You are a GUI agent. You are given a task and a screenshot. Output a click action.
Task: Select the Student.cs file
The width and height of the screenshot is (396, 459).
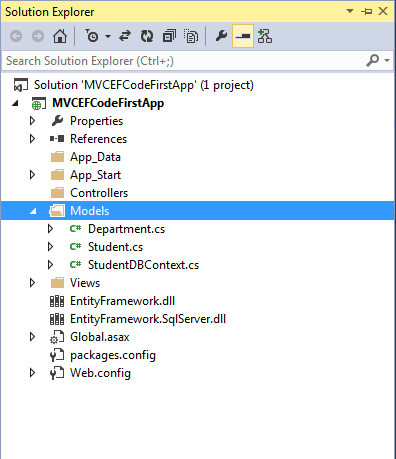coord(115,247)
